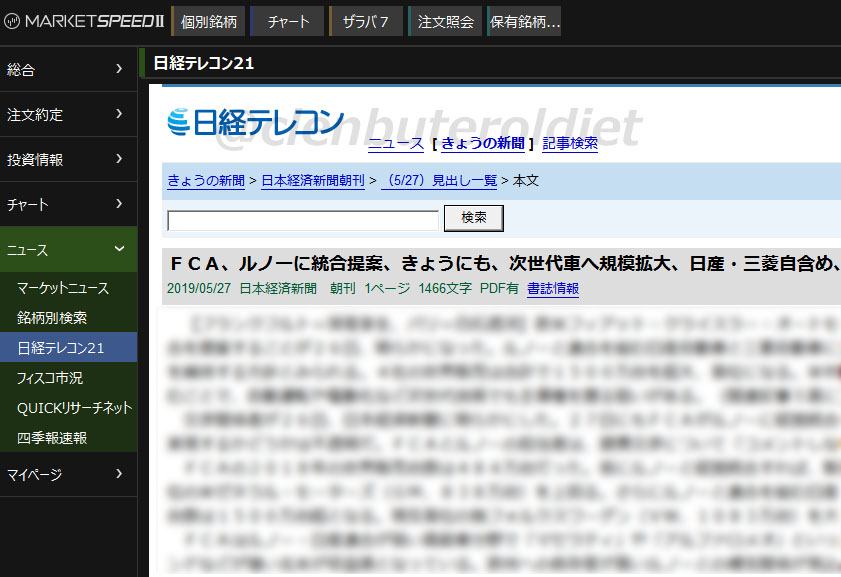Click the FCA Renault article headline
Image resolution: width=841 pixels, height=577 pixels.
pos(504,264)
